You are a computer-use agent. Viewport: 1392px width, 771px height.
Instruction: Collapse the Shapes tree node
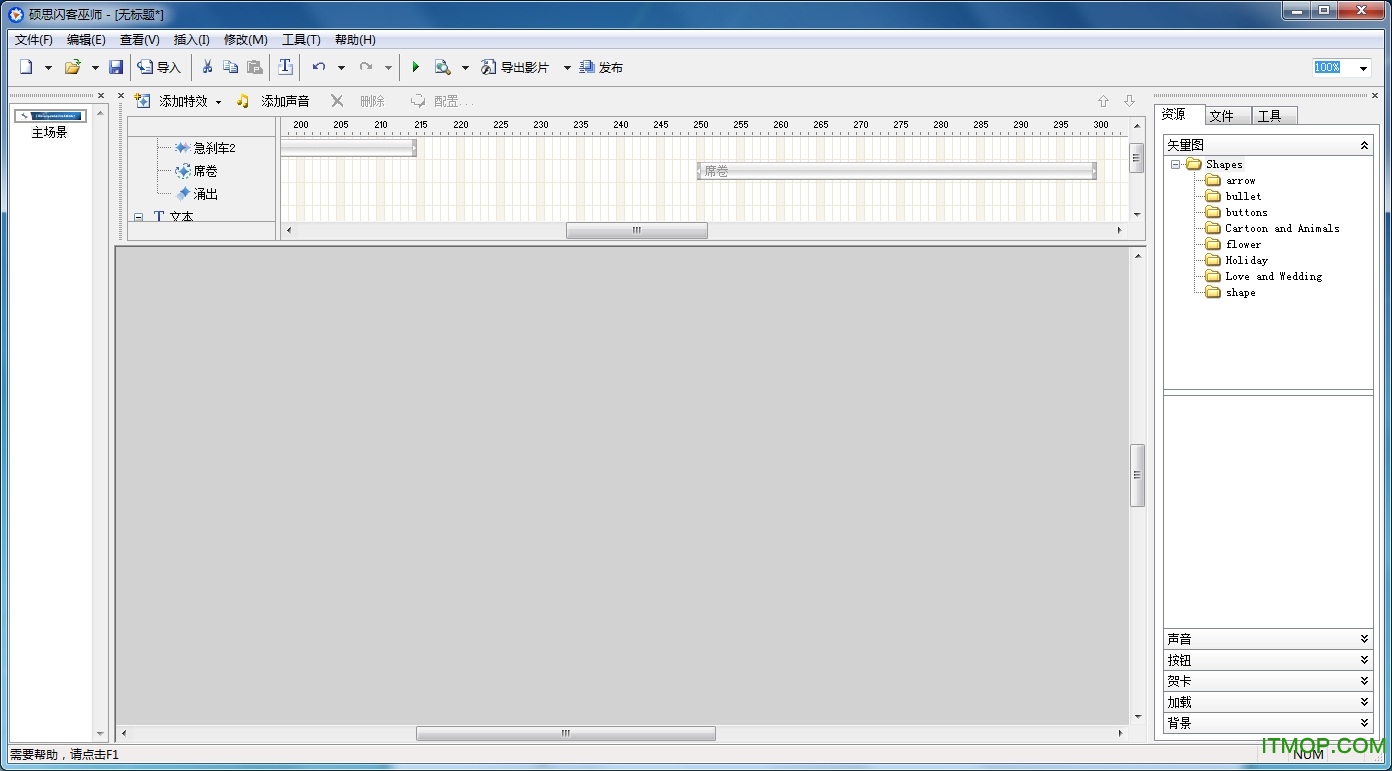point(1176,165)
